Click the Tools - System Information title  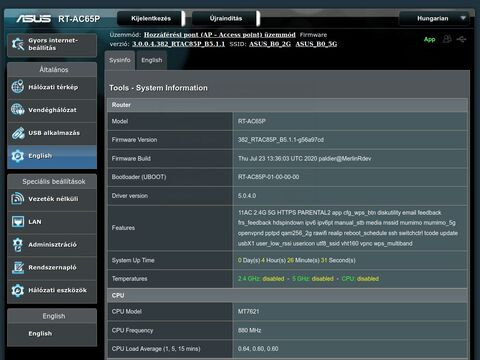pyautogui.click(x=158, y=88)
